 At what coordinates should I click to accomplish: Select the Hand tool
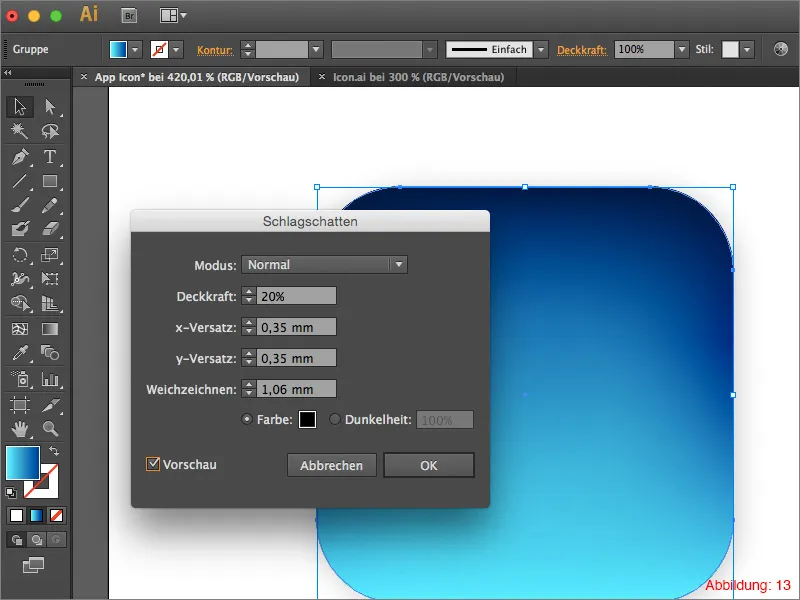20,429
